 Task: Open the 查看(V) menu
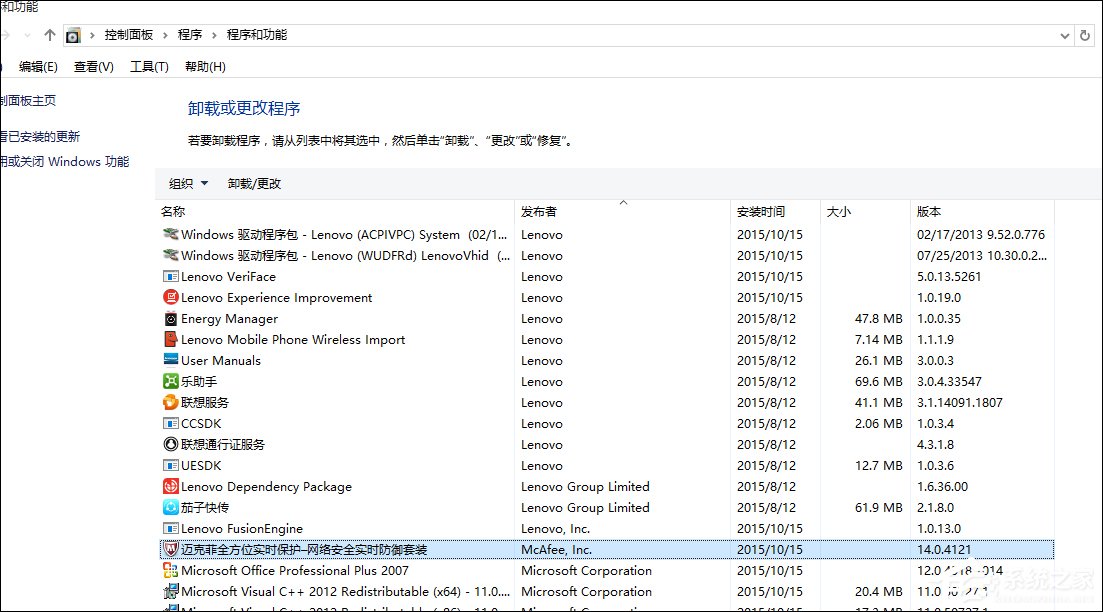[x=93, y=66]
